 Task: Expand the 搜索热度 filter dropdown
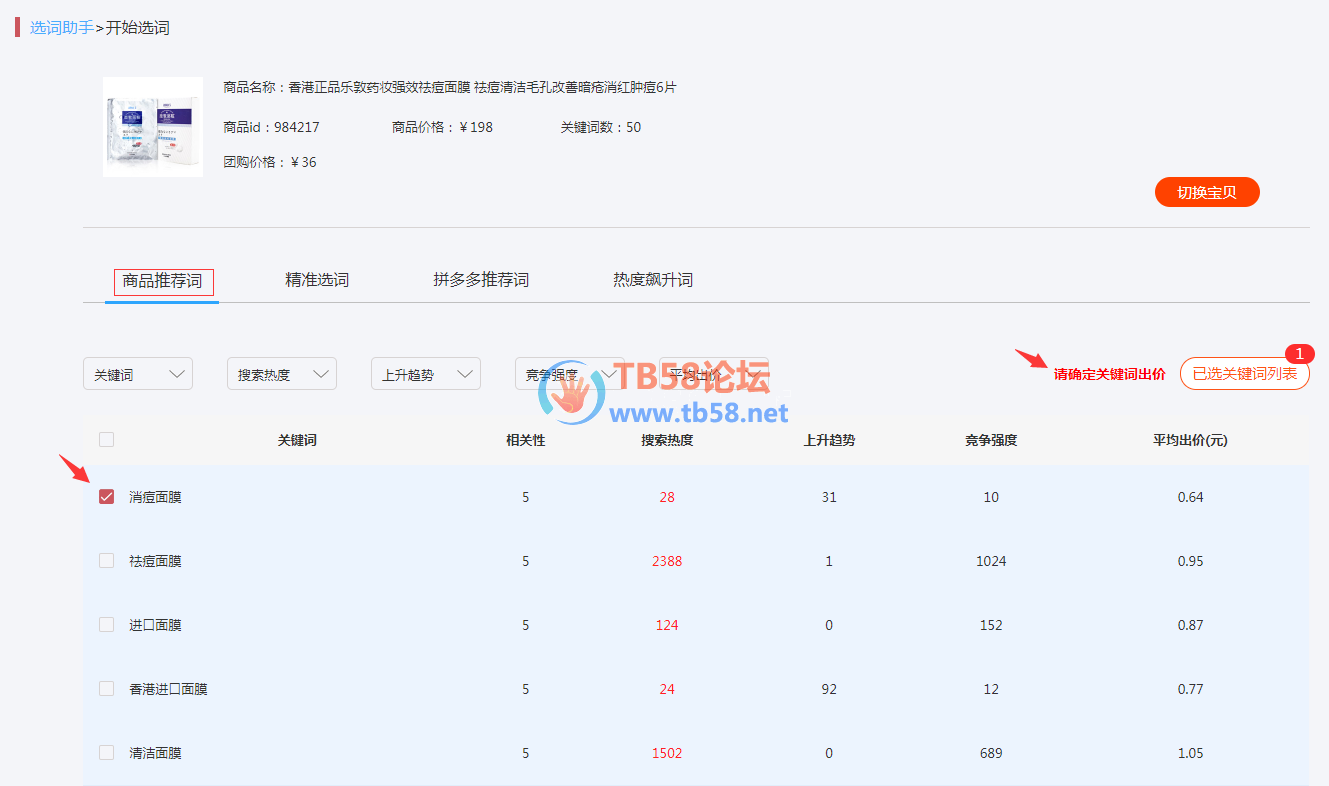tap(282, 374)
